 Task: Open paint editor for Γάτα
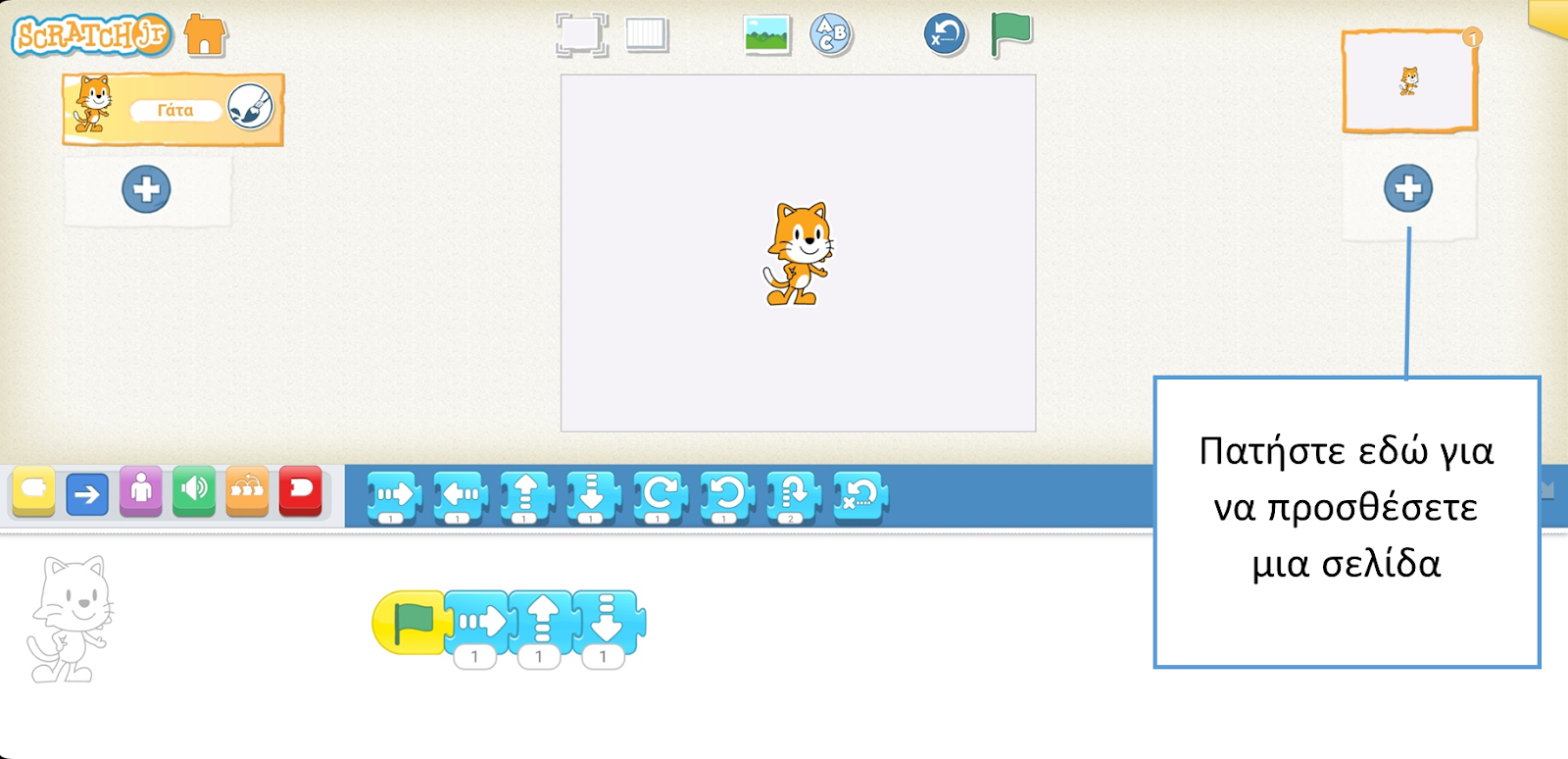251,107
